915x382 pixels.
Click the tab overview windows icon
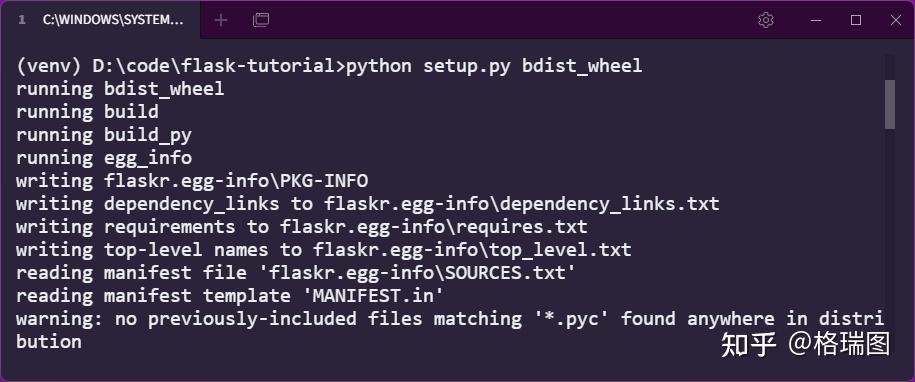261,20
